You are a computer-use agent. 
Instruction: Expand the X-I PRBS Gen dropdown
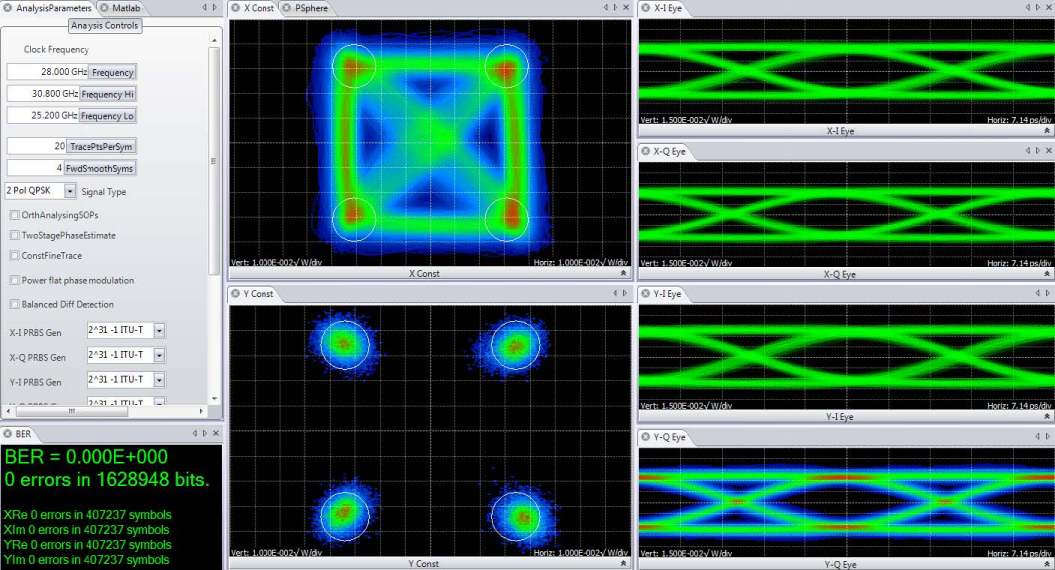[x=159, y=331]
